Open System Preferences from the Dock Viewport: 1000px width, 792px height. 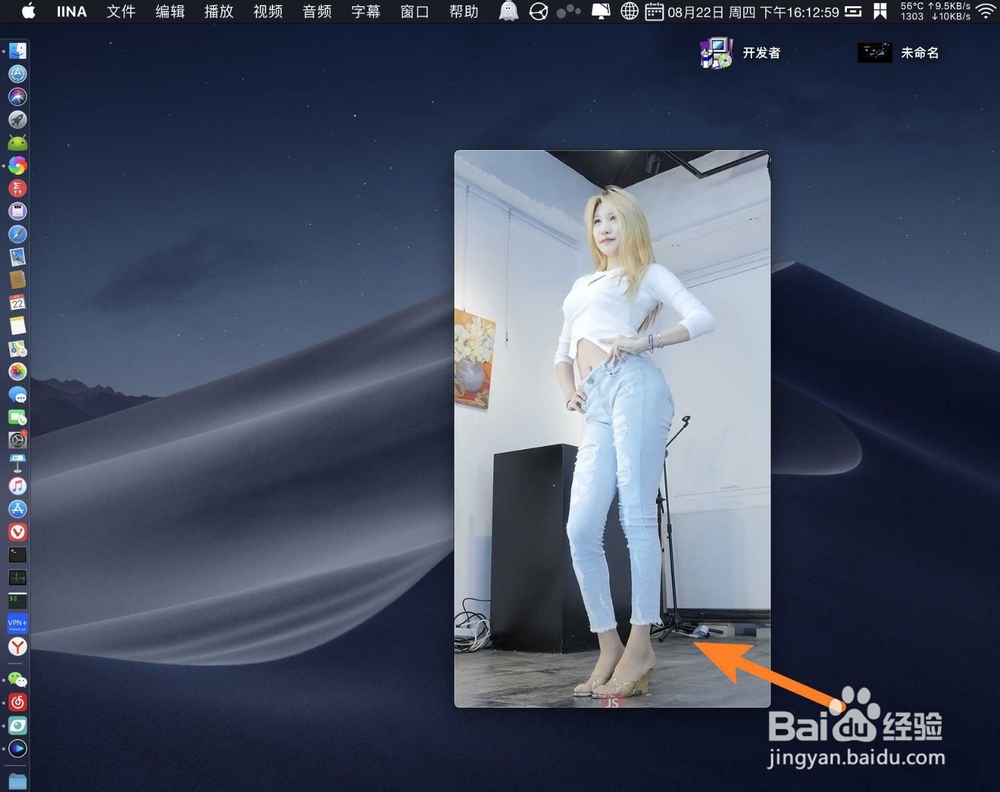coord(17,440)
